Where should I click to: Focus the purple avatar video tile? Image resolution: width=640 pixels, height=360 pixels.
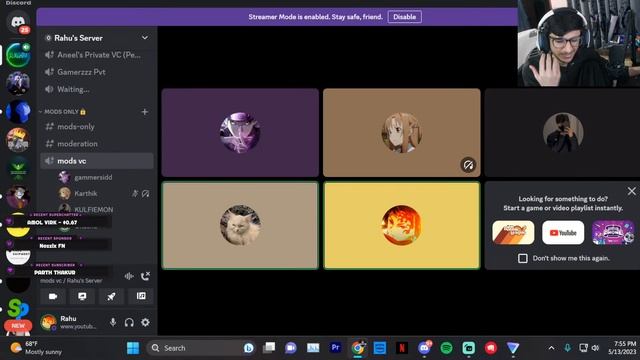pos(240,133)
